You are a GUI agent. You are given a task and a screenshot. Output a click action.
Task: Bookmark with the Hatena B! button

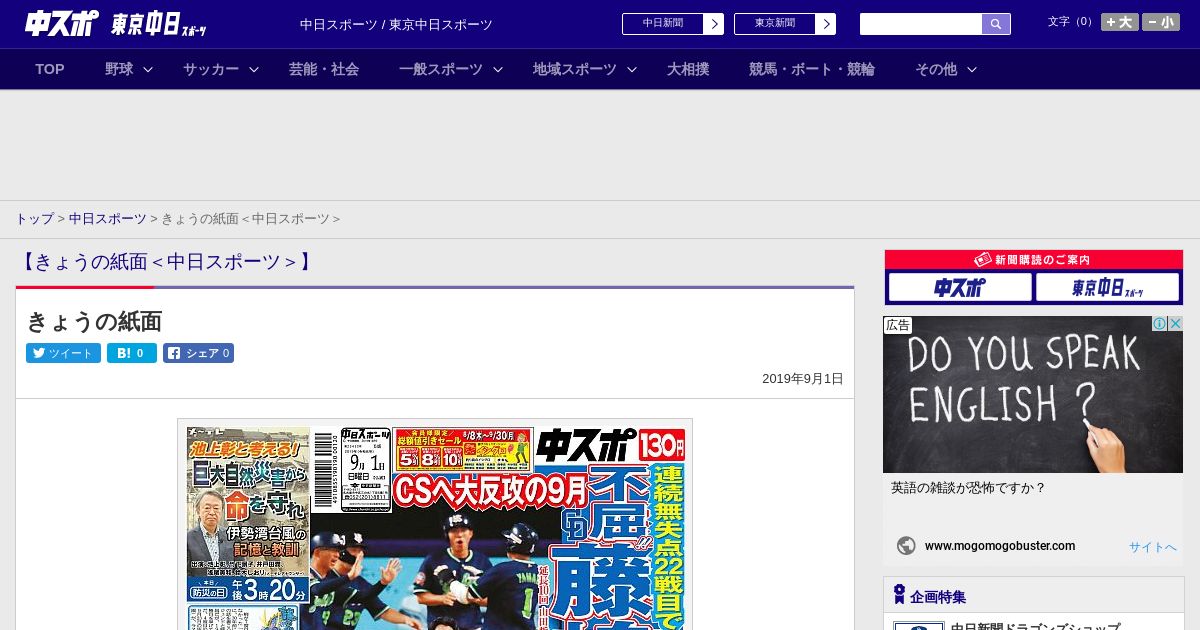(132, 353)
